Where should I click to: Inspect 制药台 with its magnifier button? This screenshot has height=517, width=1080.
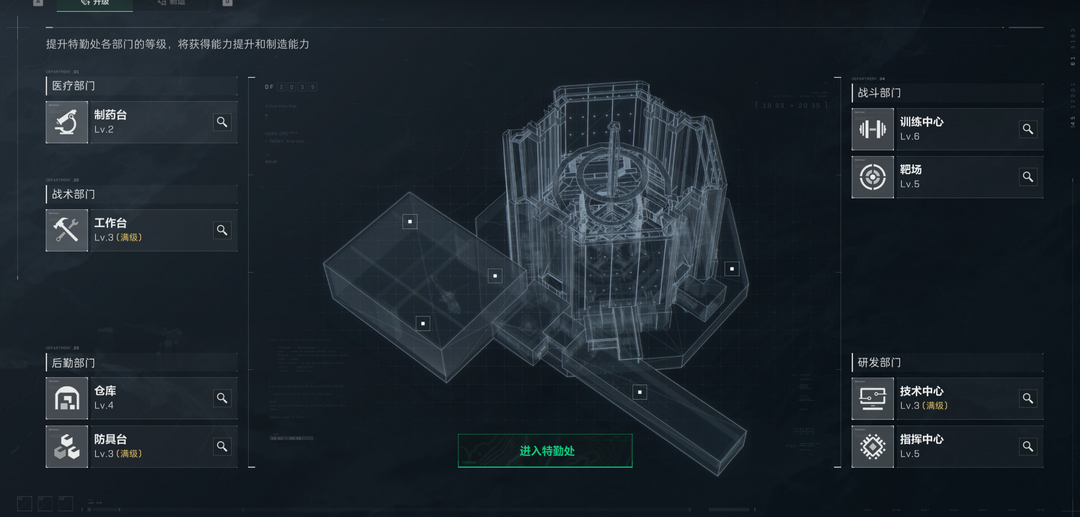(x=222, y=123)
